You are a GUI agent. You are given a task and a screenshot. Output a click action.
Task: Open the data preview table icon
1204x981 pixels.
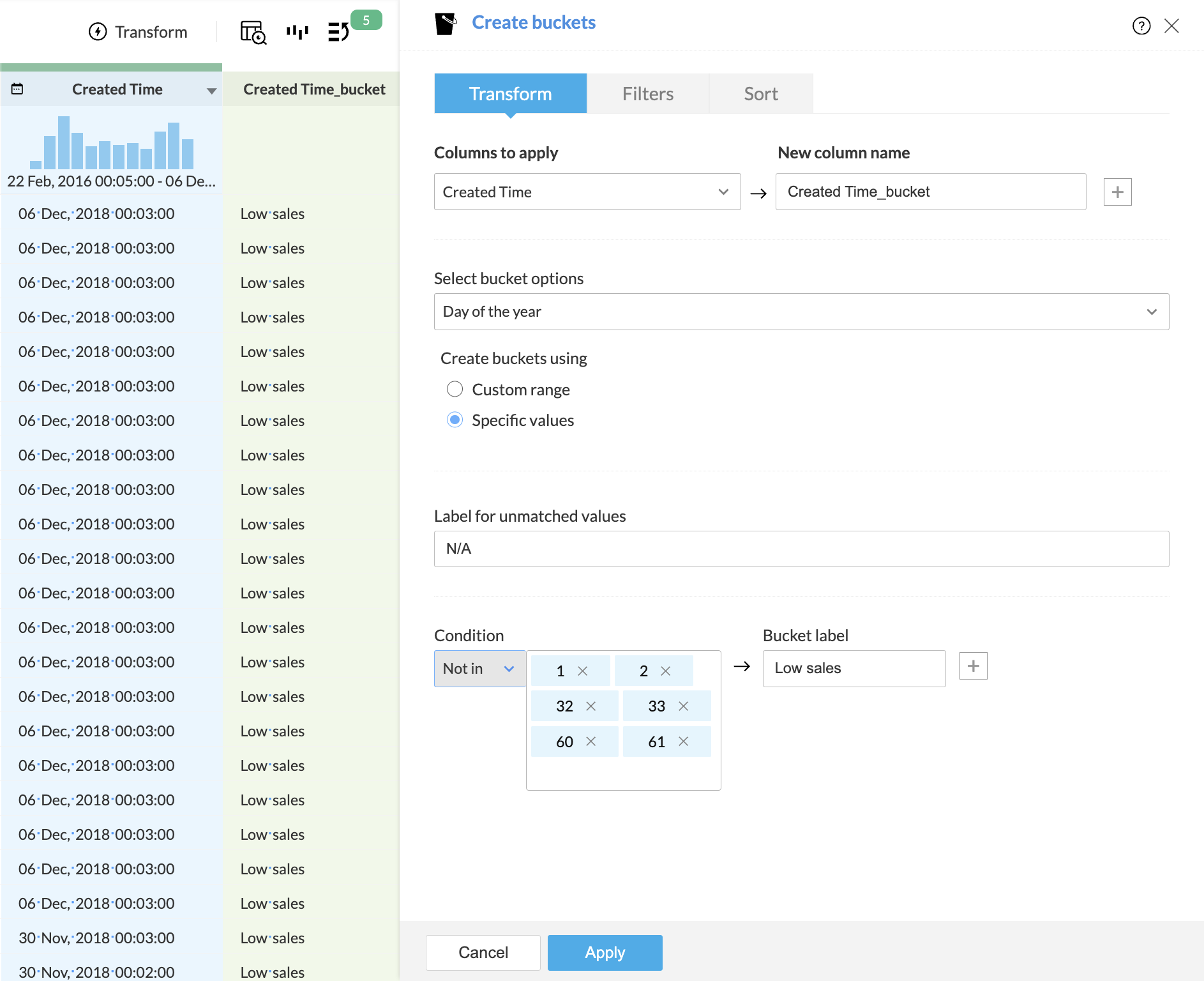253,32
